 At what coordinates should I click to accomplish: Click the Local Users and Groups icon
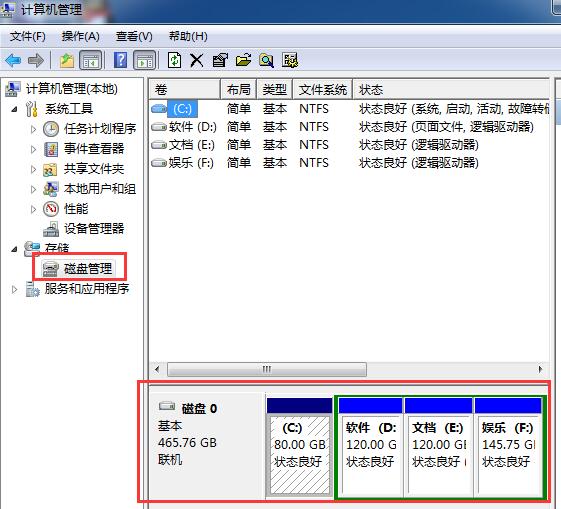pyautogui.click(x=51, y=189)
